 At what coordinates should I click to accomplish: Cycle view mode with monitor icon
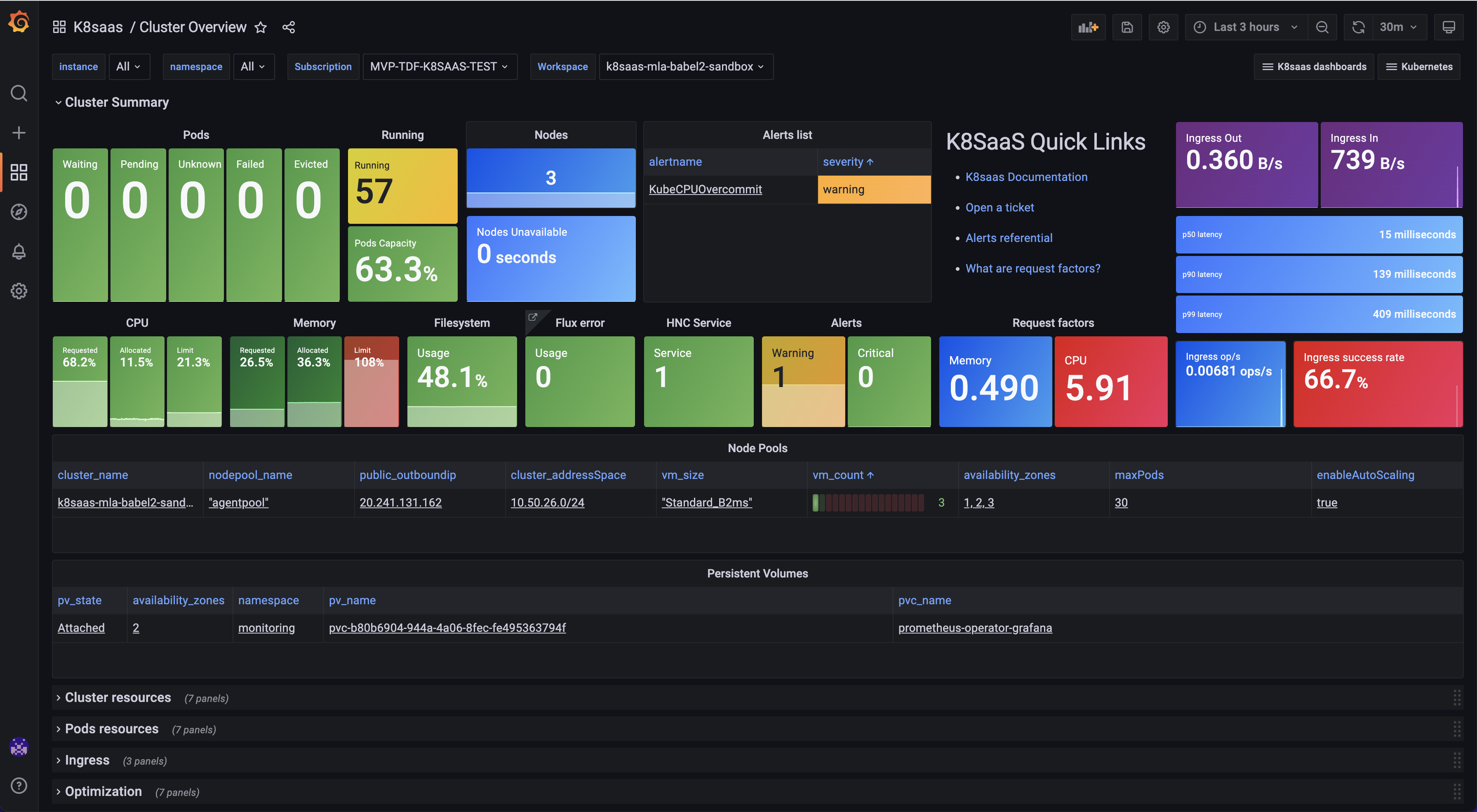(1449, 27)
